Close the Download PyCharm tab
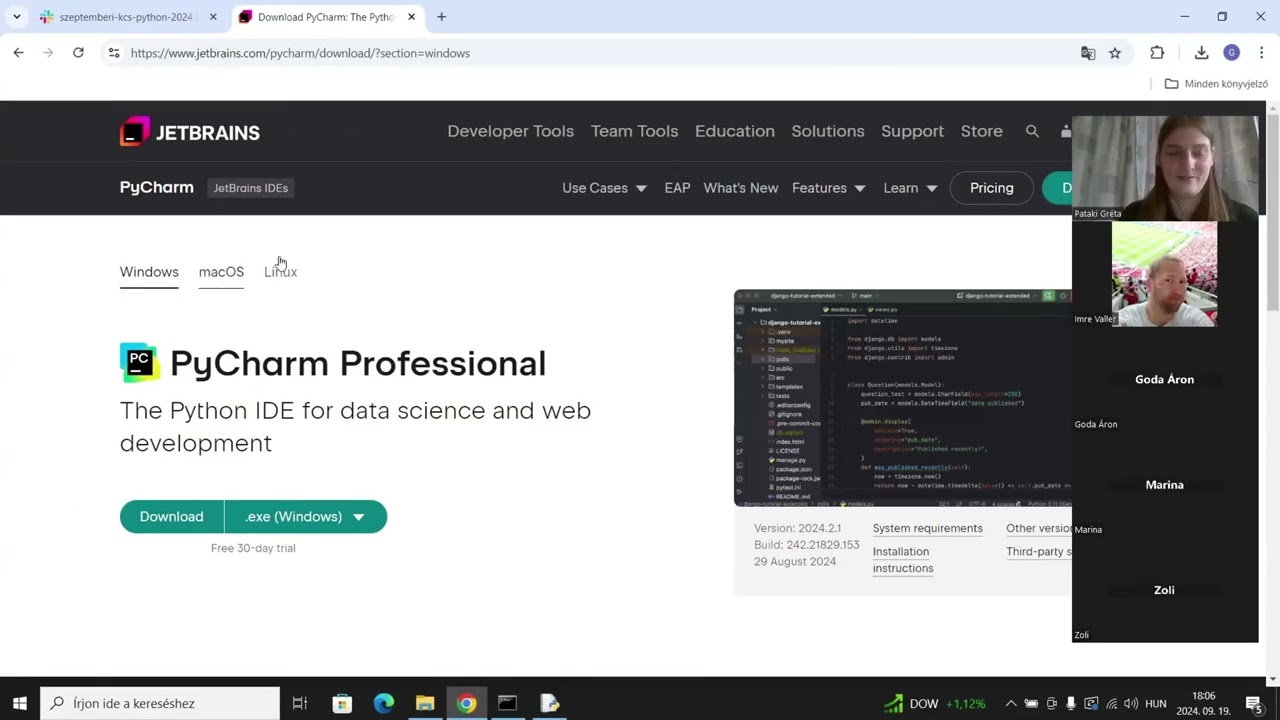Image resolution: width=1280 pixels, height=720 pixels. point(411,17)
